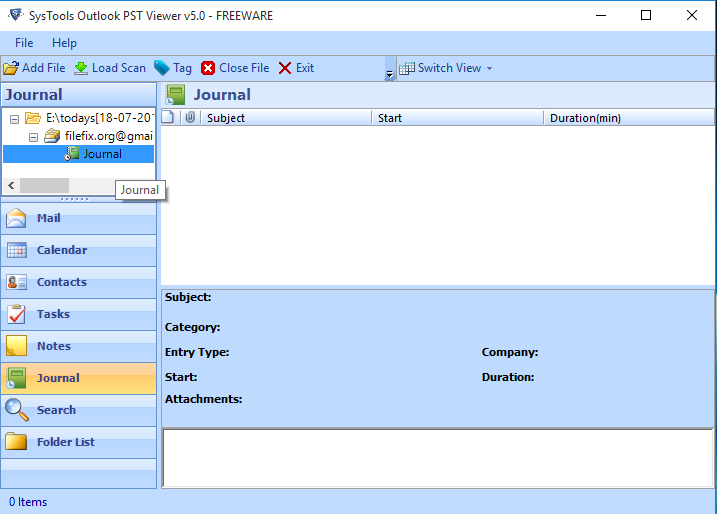Image resolution: width=717 pixels, height=514 pixels.
Task: Sort by the Start column header
Action: click(x=457, y=118)
